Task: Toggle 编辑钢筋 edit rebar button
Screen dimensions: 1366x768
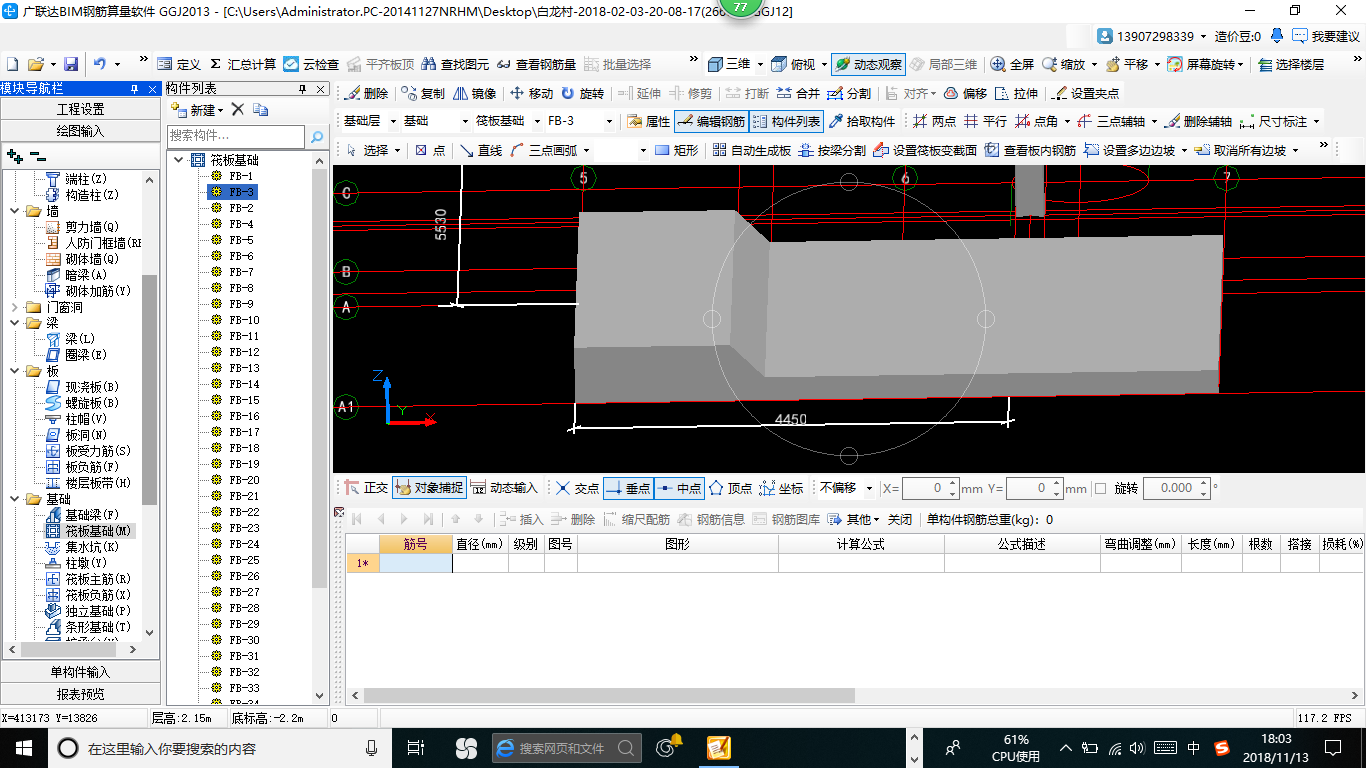Action: [711, 121]
